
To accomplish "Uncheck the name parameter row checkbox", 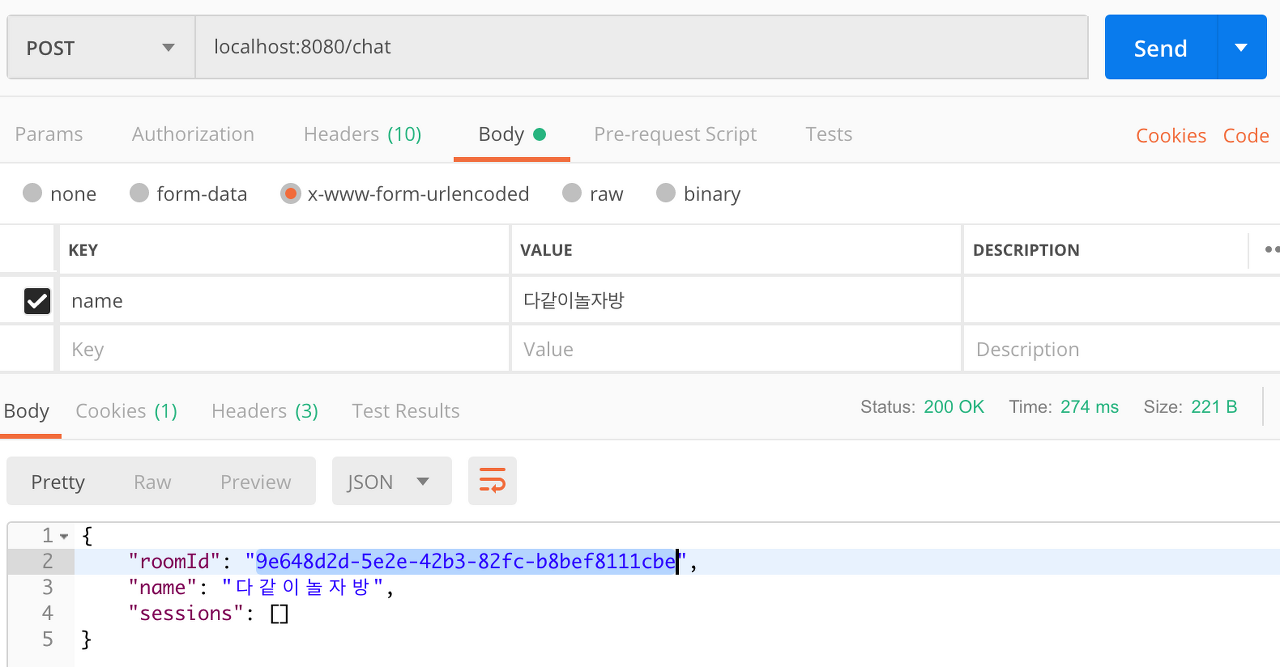I will [x=37, y=300].
